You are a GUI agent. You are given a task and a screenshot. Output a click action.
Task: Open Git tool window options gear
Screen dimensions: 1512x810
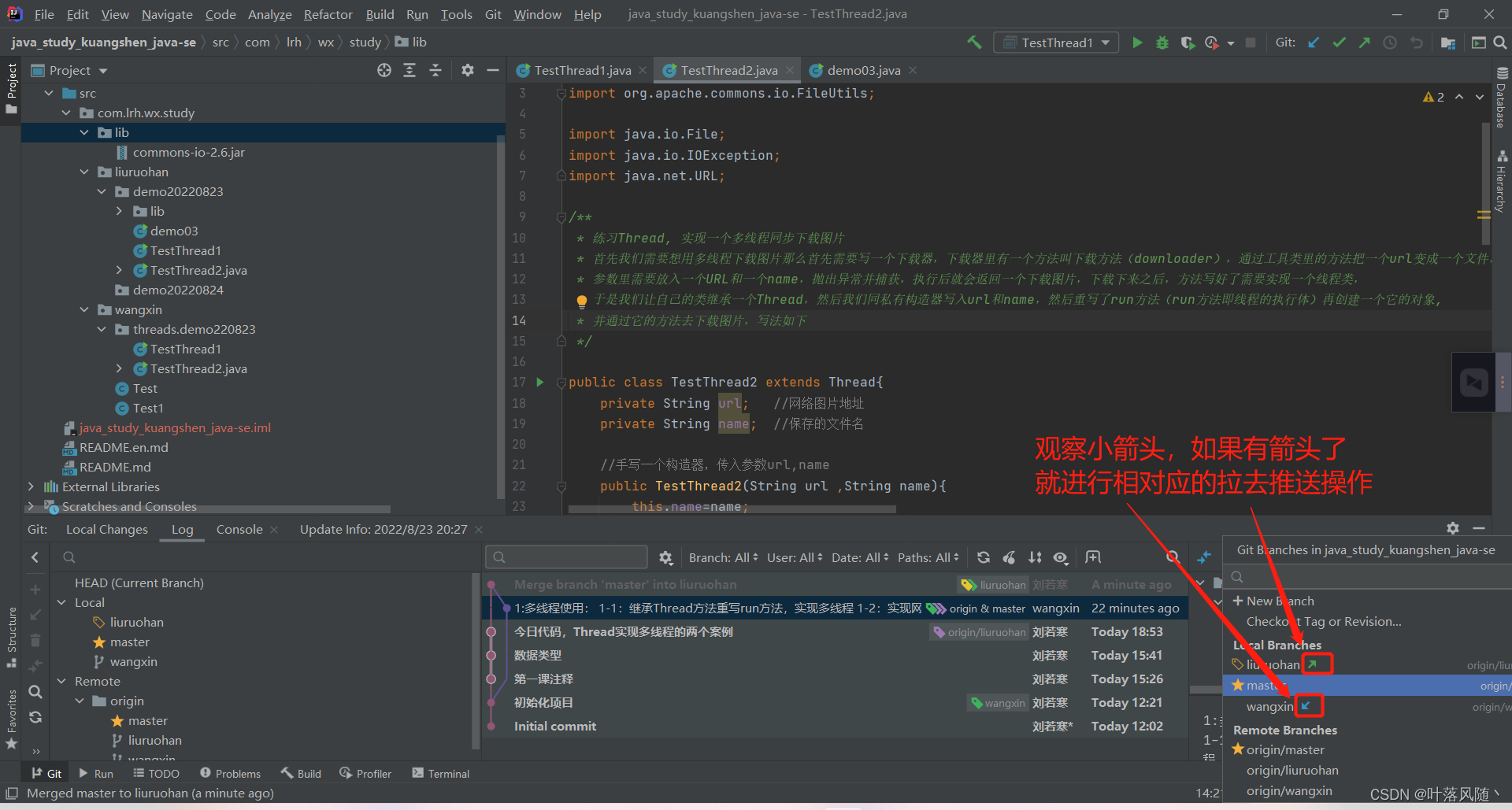[x=1453, y=528]
